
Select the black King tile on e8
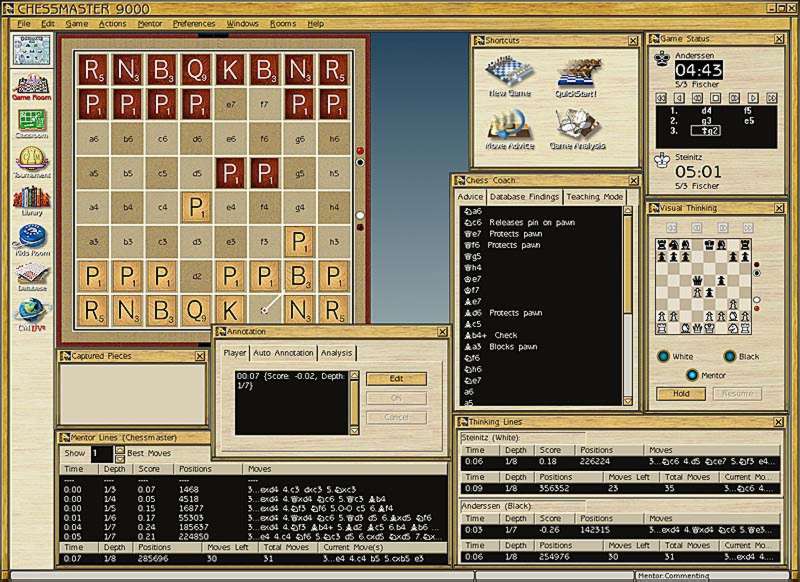[x=230, y=69]
